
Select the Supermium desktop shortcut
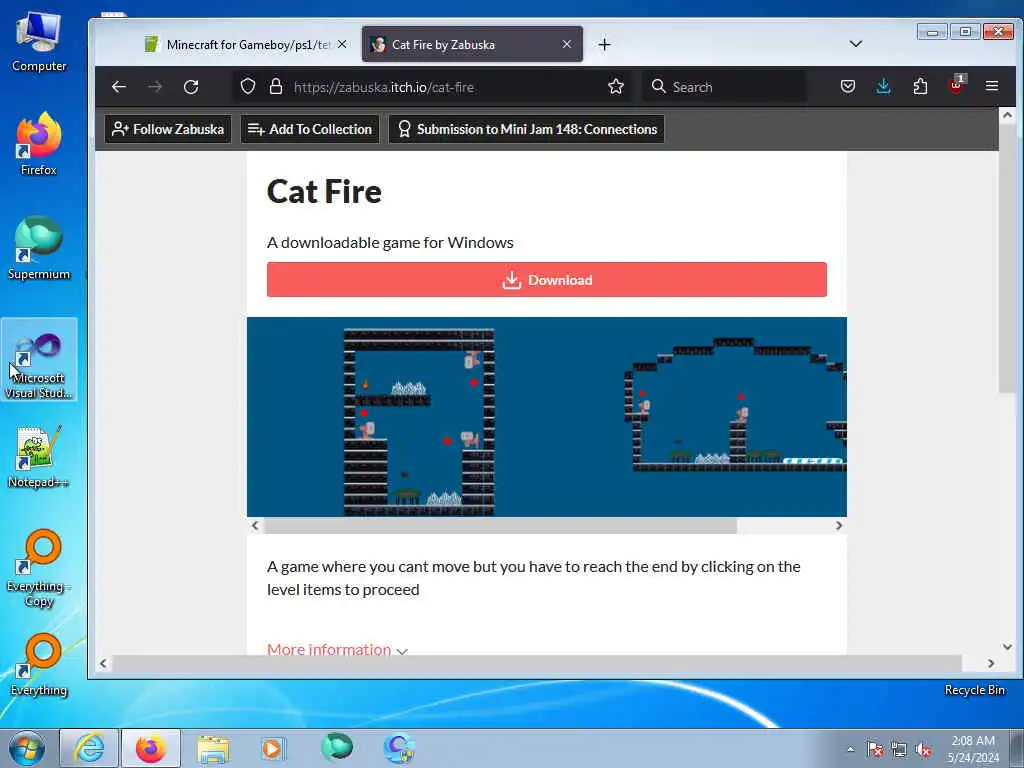pos(39,248)
